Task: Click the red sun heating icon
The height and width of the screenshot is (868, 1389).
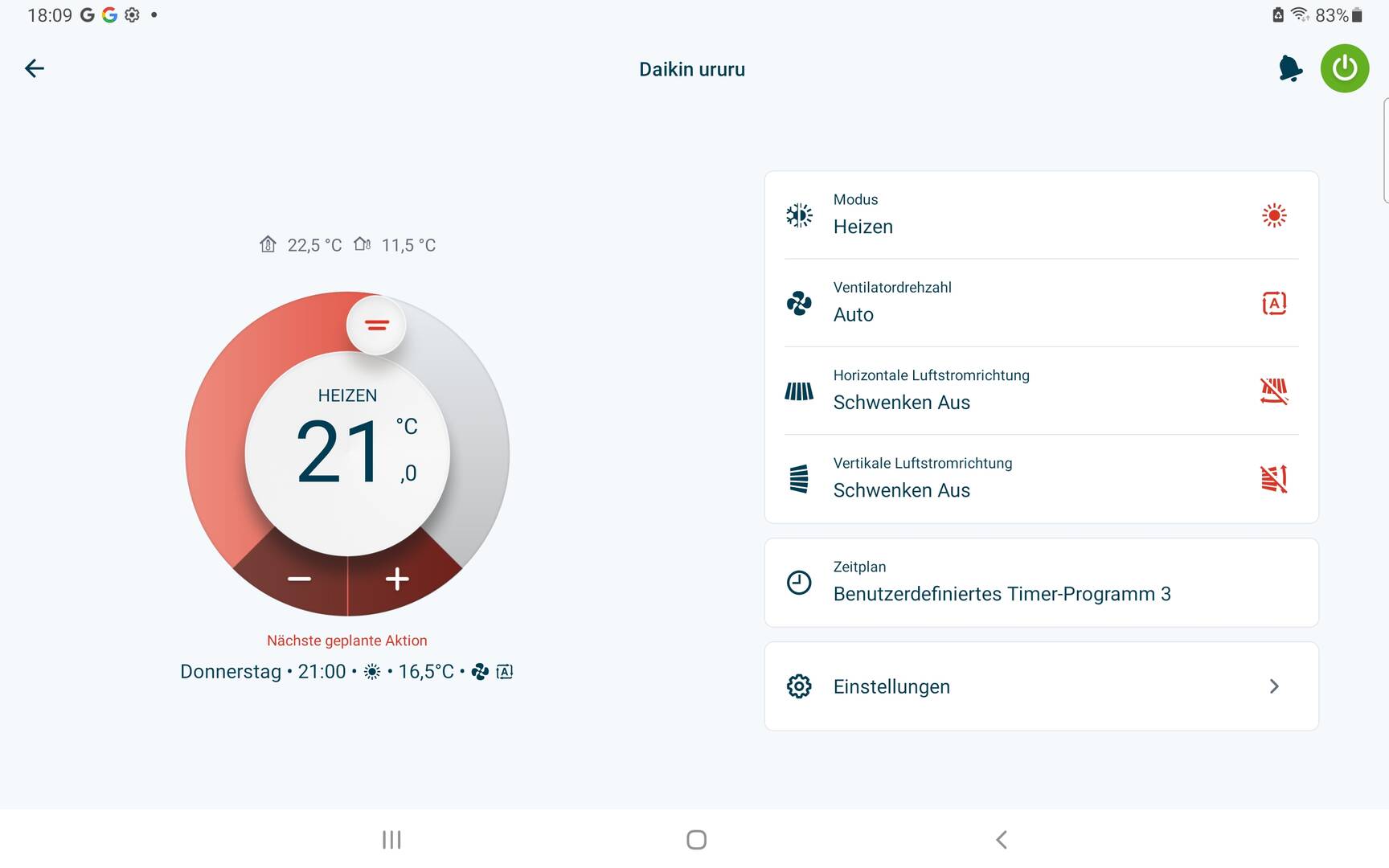Action: (x=1274, y=215)
